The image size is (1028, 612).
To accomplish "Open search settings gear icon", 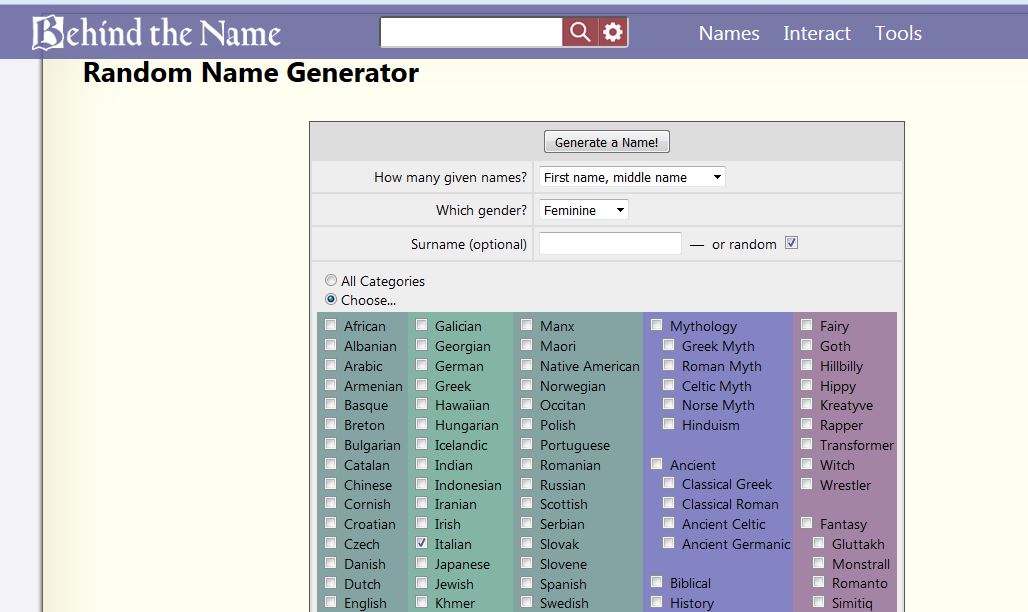I will [613, 33].
